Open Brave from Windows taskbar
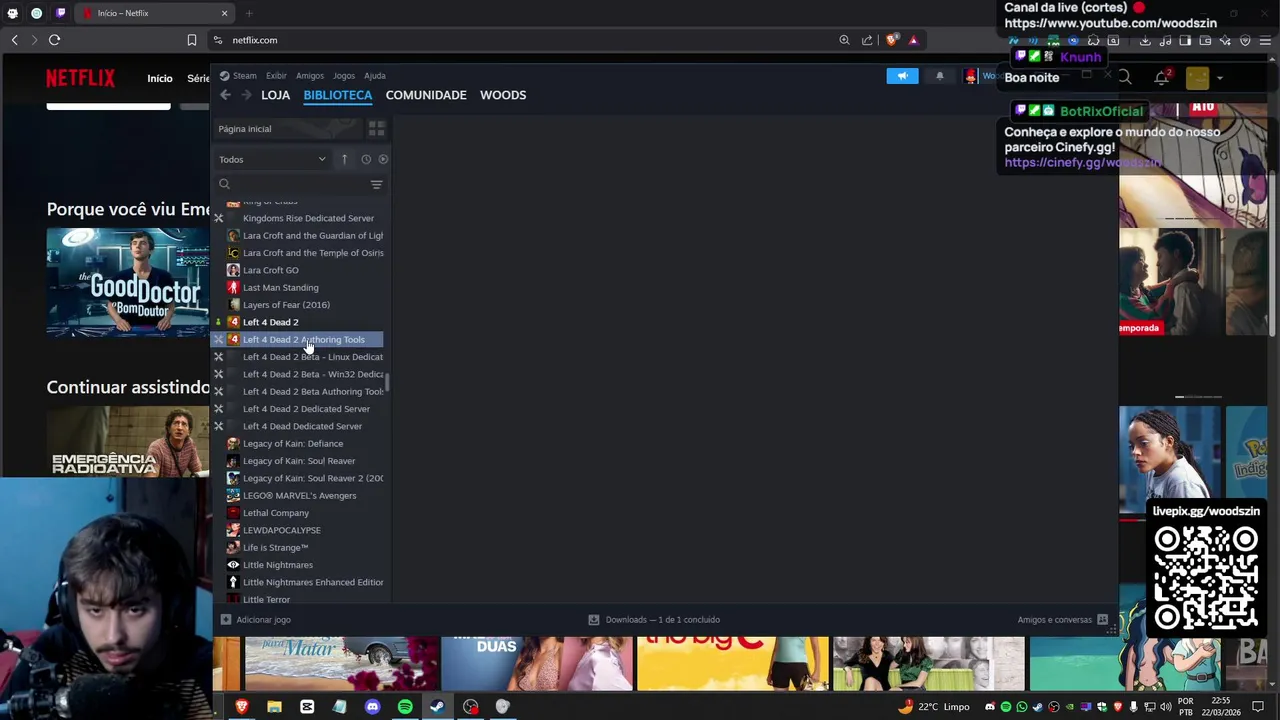The width and height of the screenshot is (1280, 720). tap(241, 707)
